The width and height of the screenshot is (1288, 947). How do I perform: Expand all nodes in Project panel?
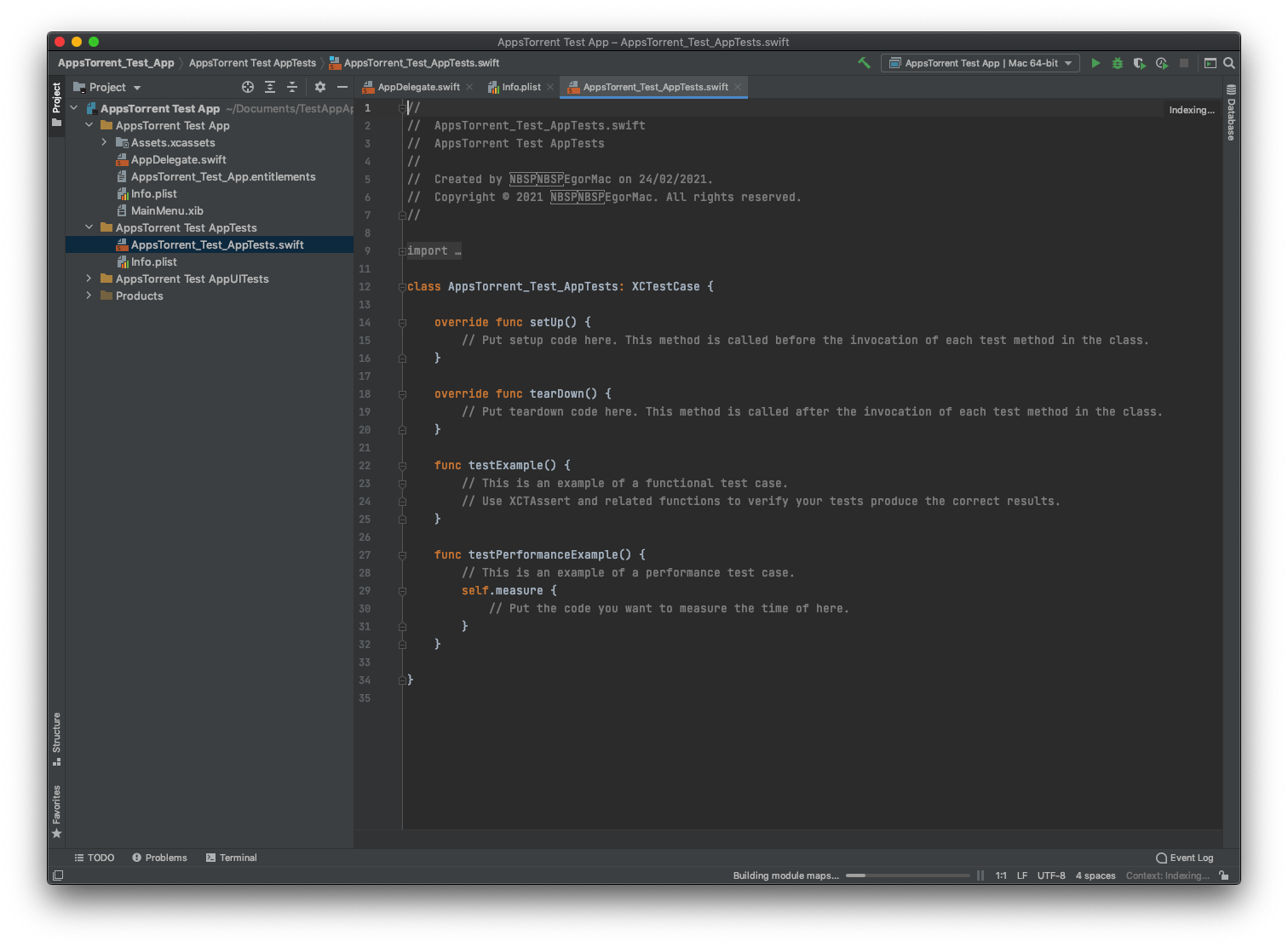[x=270, y=87]
